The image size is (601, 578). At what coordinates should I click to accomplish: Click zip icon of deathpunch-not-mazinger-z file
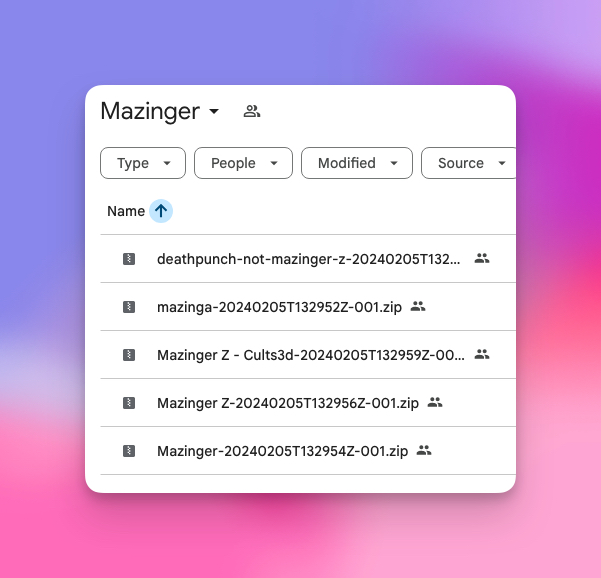click(x=129, y=259)
